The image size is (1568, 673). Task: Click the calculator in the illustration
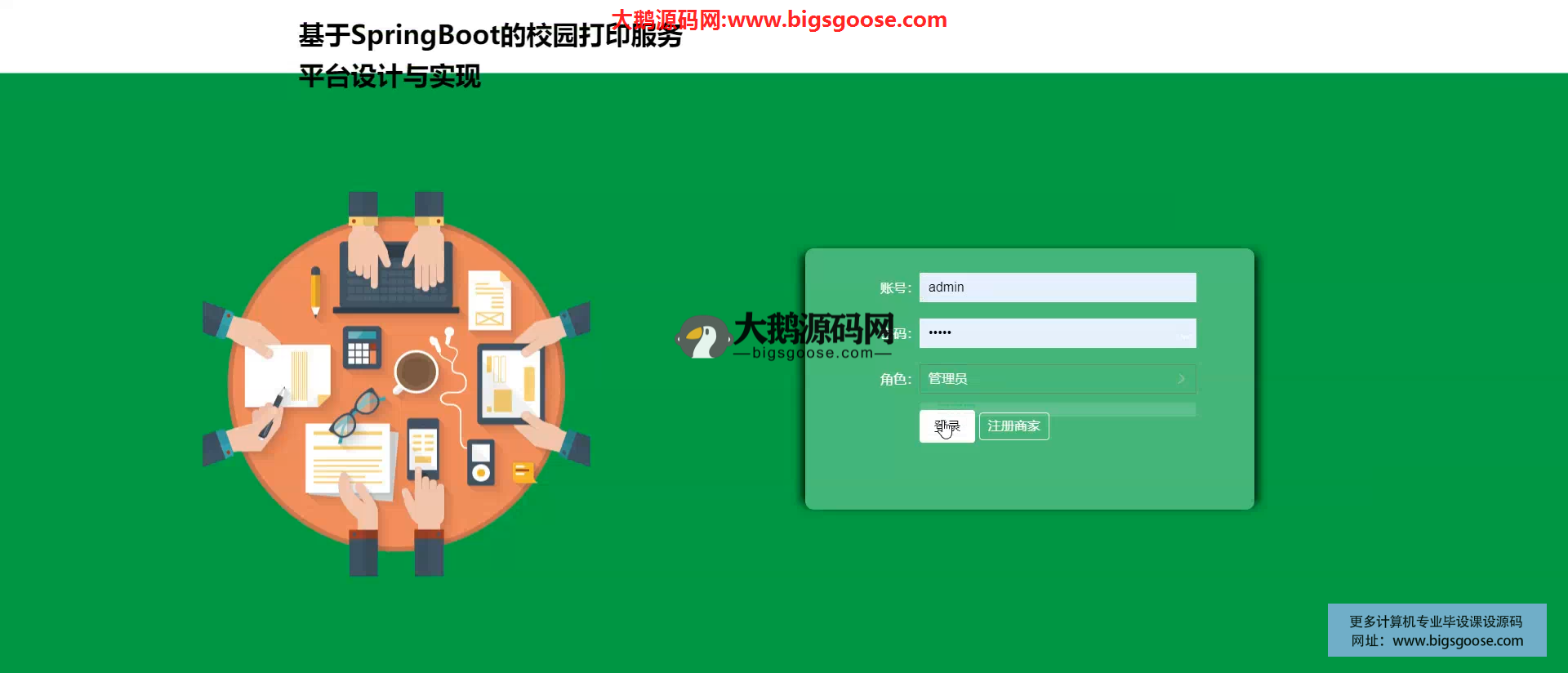[x=362, y=348]
